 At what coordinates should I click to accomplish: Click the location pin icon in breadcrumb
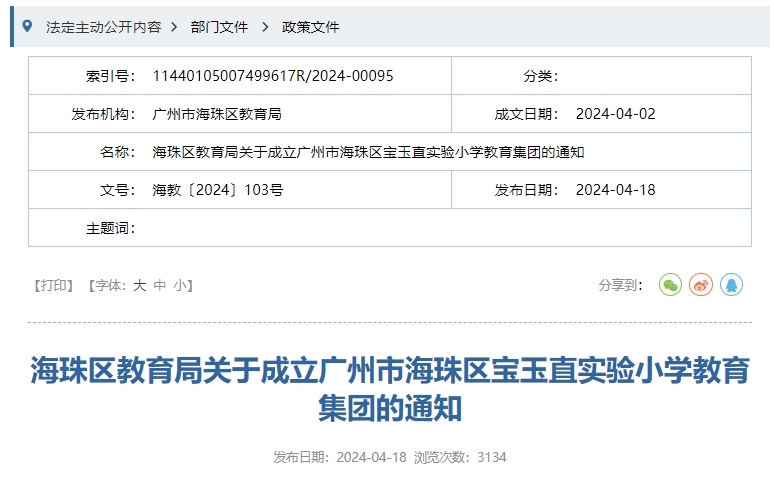pos(27,26)
